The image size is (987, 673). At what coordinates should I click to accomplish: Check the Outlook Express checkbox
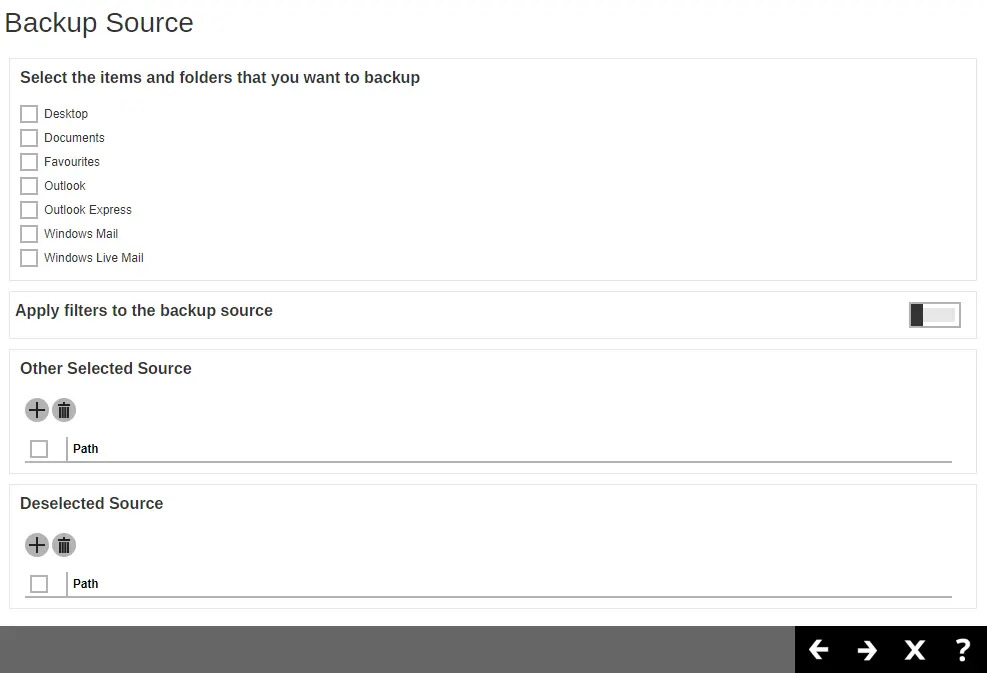29,210
